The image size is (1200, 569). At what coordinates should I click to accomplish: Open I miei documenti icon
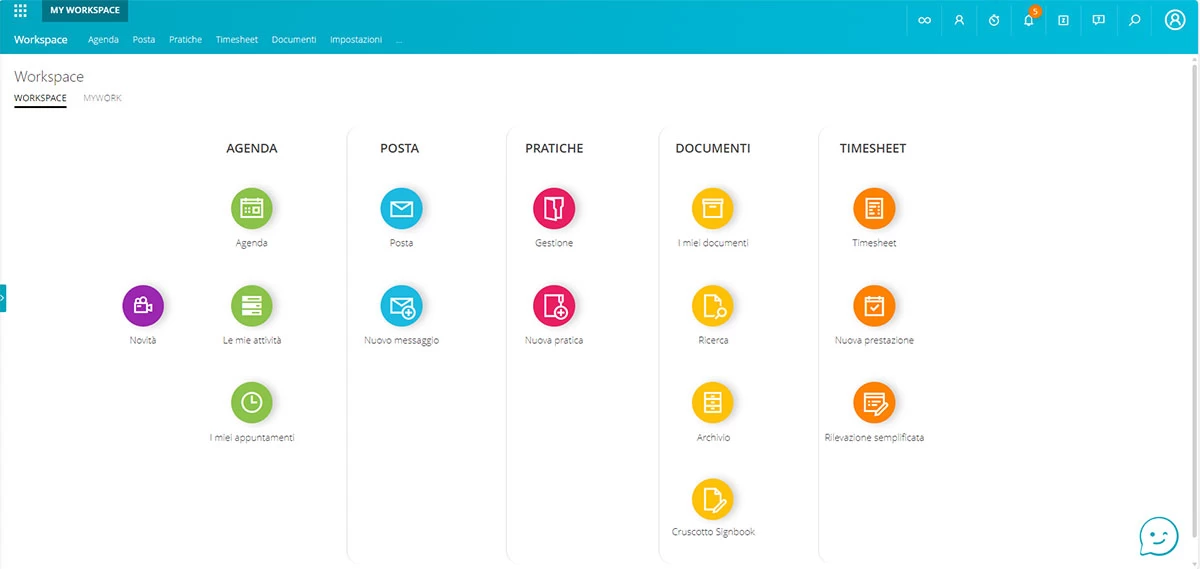coord(713,209)
